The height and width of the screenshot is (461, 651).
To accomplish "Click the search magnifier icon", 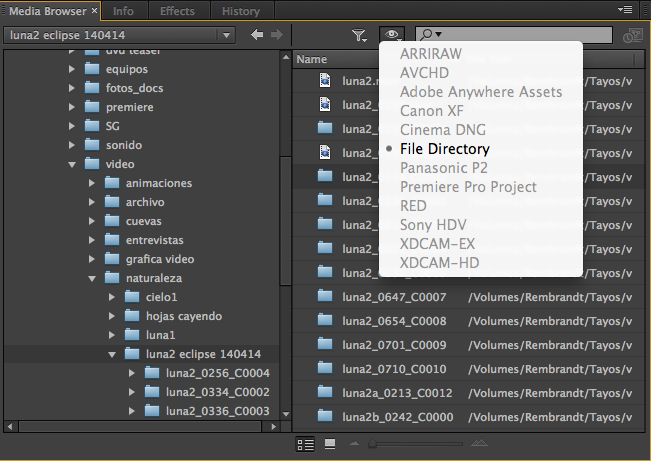I will (x=428, y=35).
